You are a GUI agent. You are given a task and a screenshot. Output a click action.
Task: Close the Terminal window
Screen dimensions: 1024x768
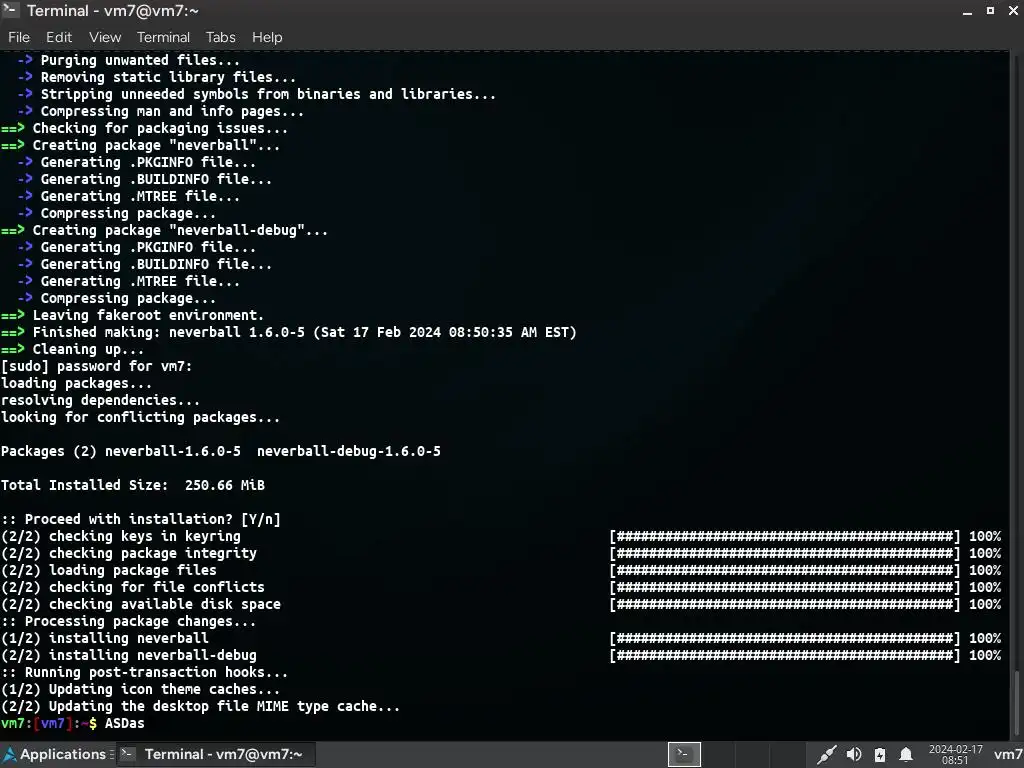point(1014,10)
